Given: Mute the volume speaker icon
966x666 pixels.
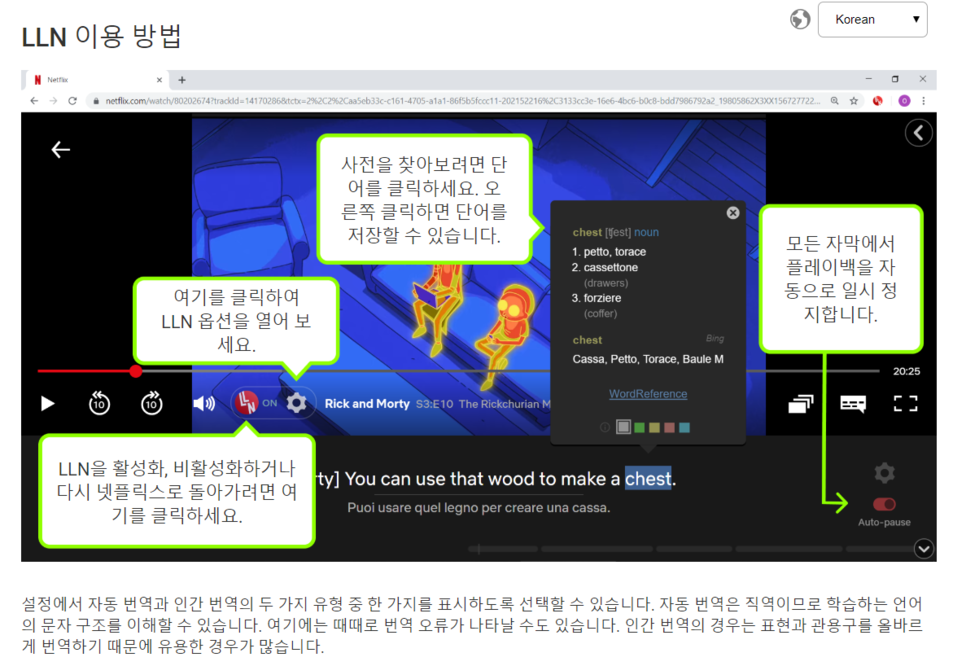Looking at the screenshot, I should pos(204,404).
